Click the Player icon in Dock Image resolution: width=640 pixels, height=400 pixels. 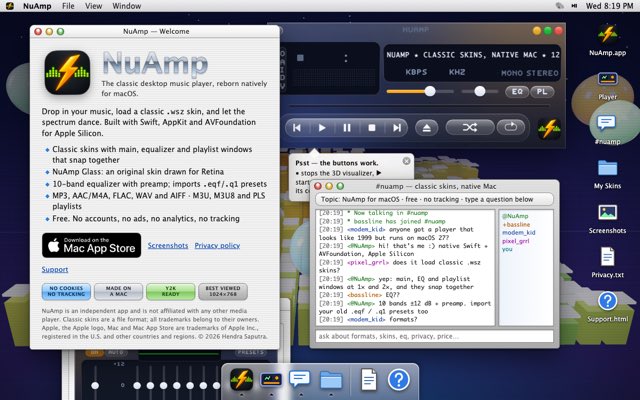click(x=271, y=379)
